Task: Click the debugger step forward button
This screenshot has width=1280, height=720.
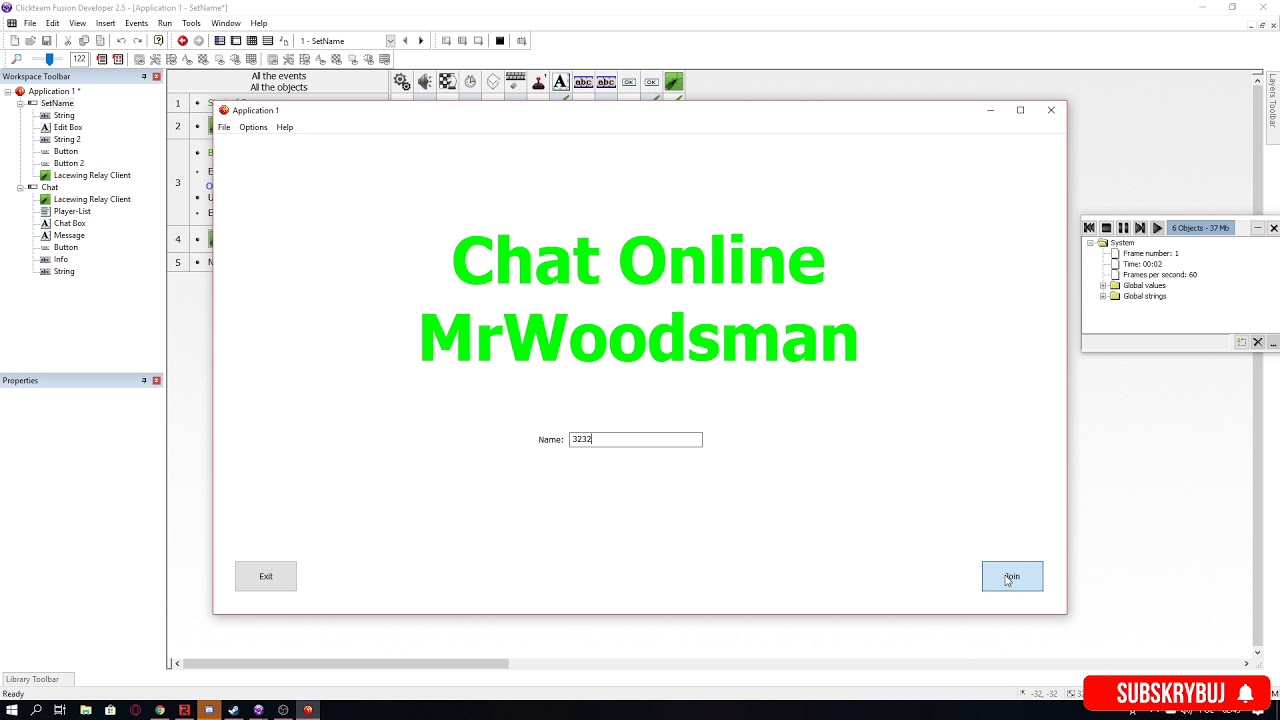Action: (x=1140, y=228)
